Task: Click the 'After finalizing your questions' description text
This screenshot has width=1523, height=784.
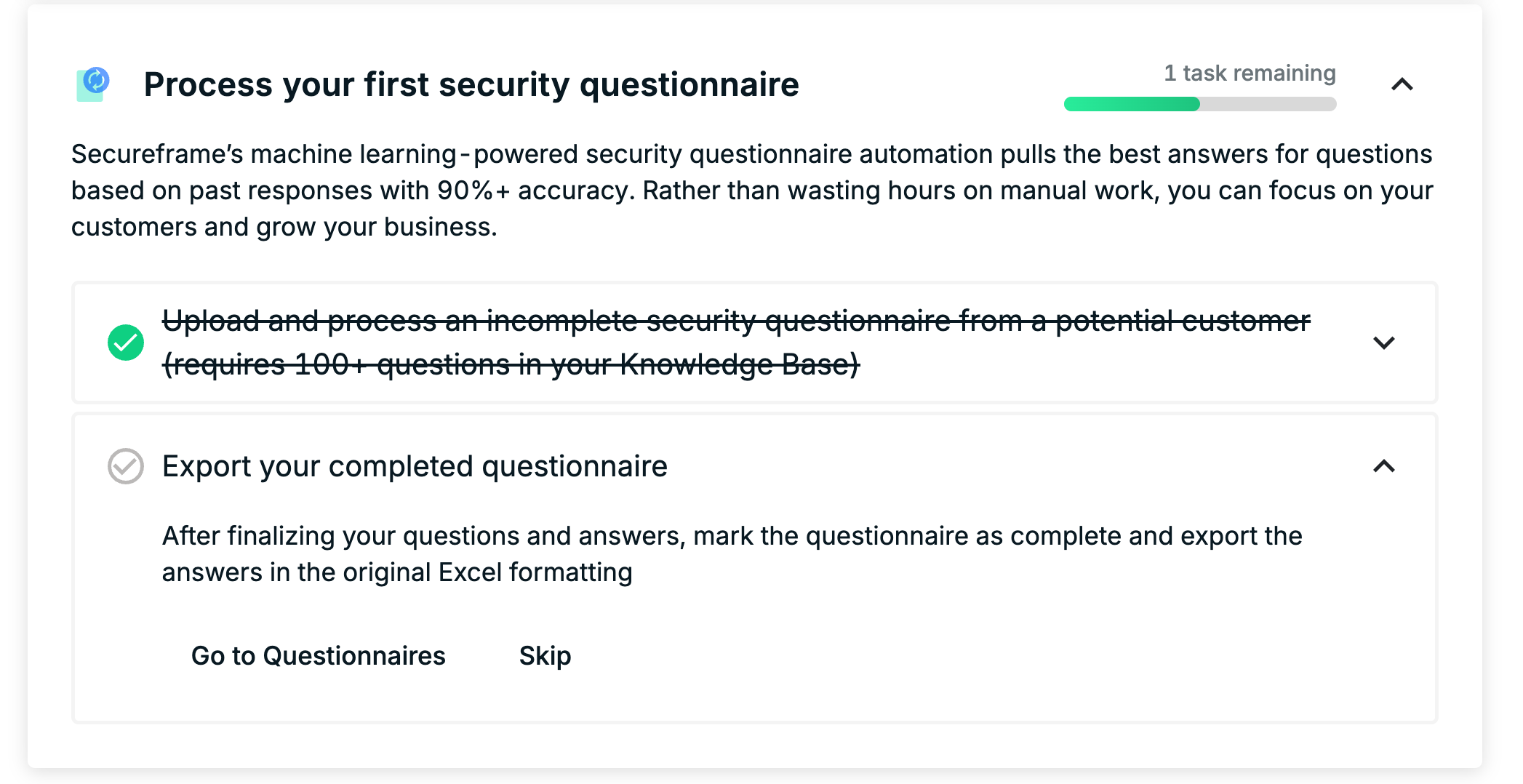Action: coord(732,554)
